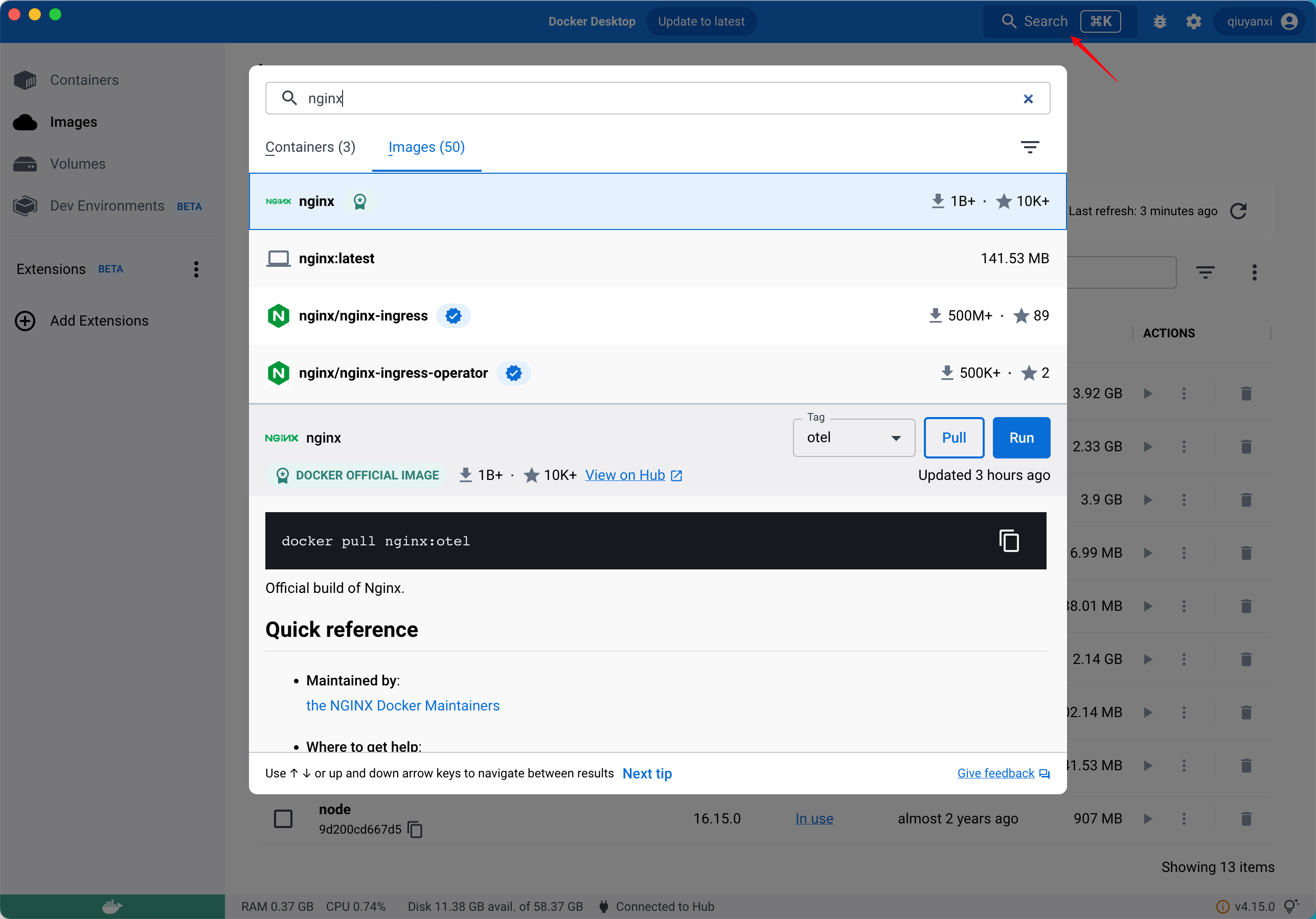Open Dev Environments in sidebar

(x=107, y=205)
